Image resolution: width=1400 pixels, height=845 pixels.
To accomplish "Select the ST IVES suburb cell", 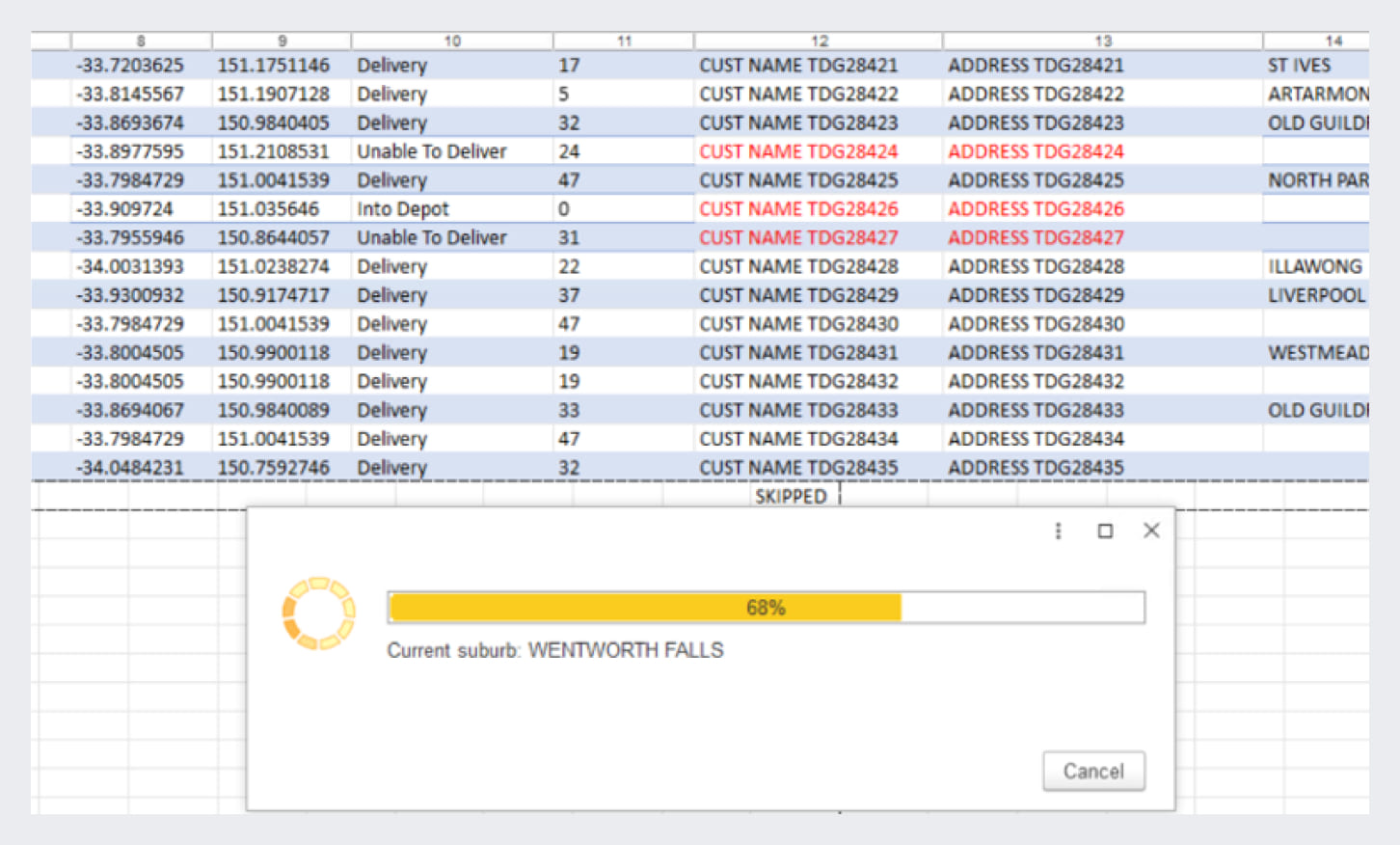I will [1299, 66].
